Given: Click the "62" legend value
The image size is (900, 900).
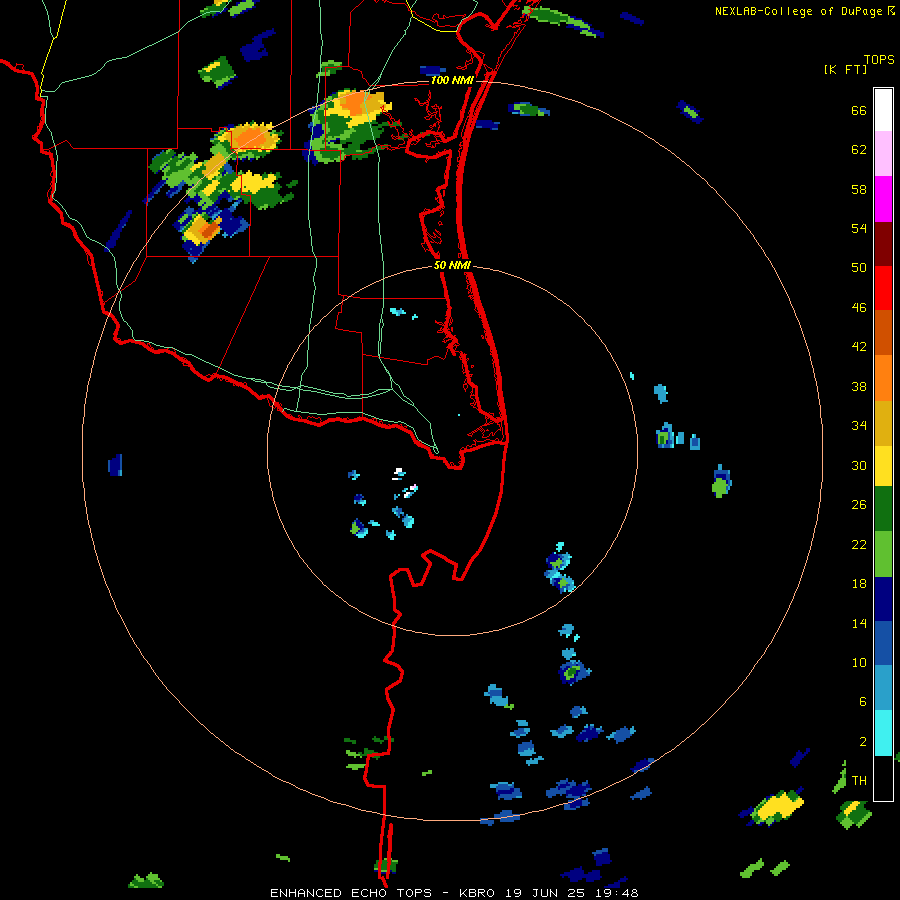Looking at the screenshot, I should (x=859, y=150).
